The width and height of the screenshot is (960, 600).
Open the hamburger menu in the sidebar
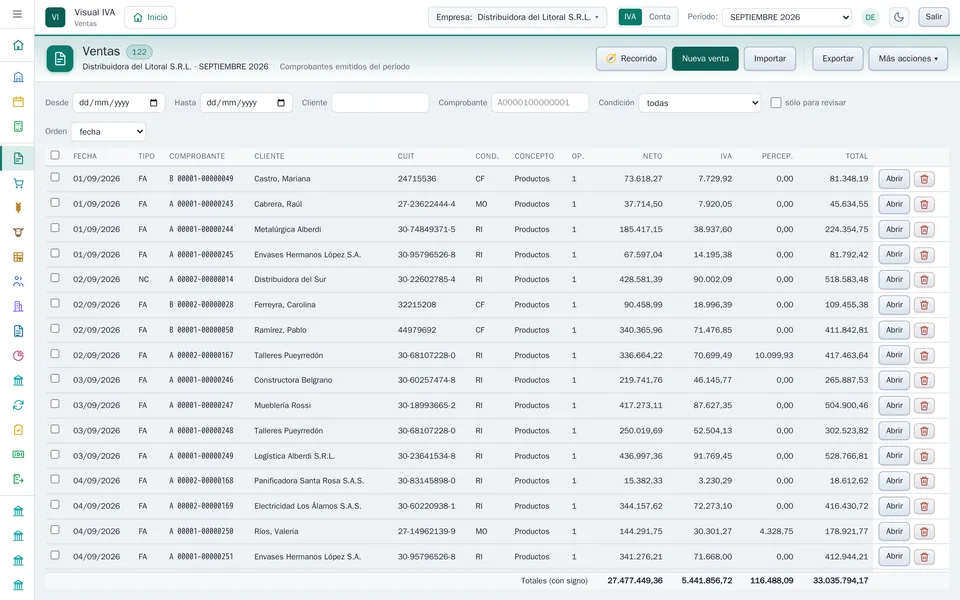point(17,14)
